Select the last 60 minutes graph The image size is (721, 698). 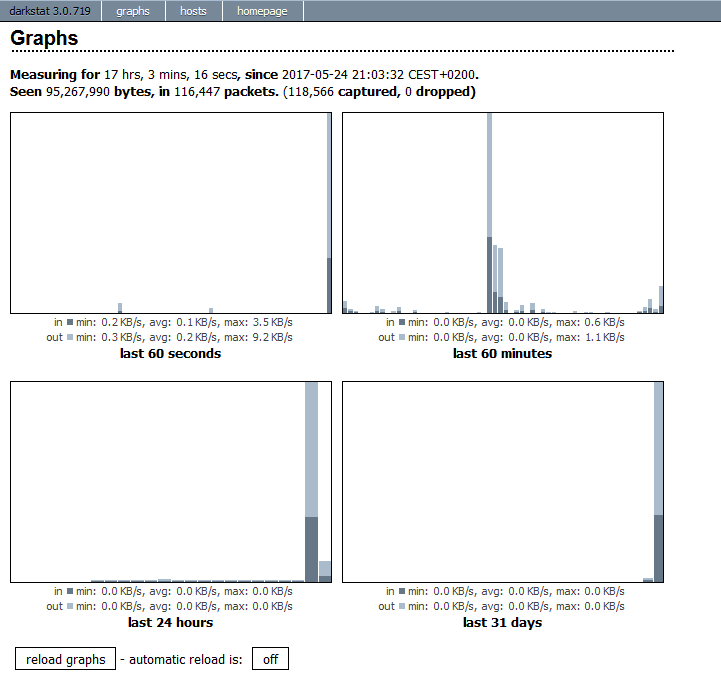pos(502,213)
